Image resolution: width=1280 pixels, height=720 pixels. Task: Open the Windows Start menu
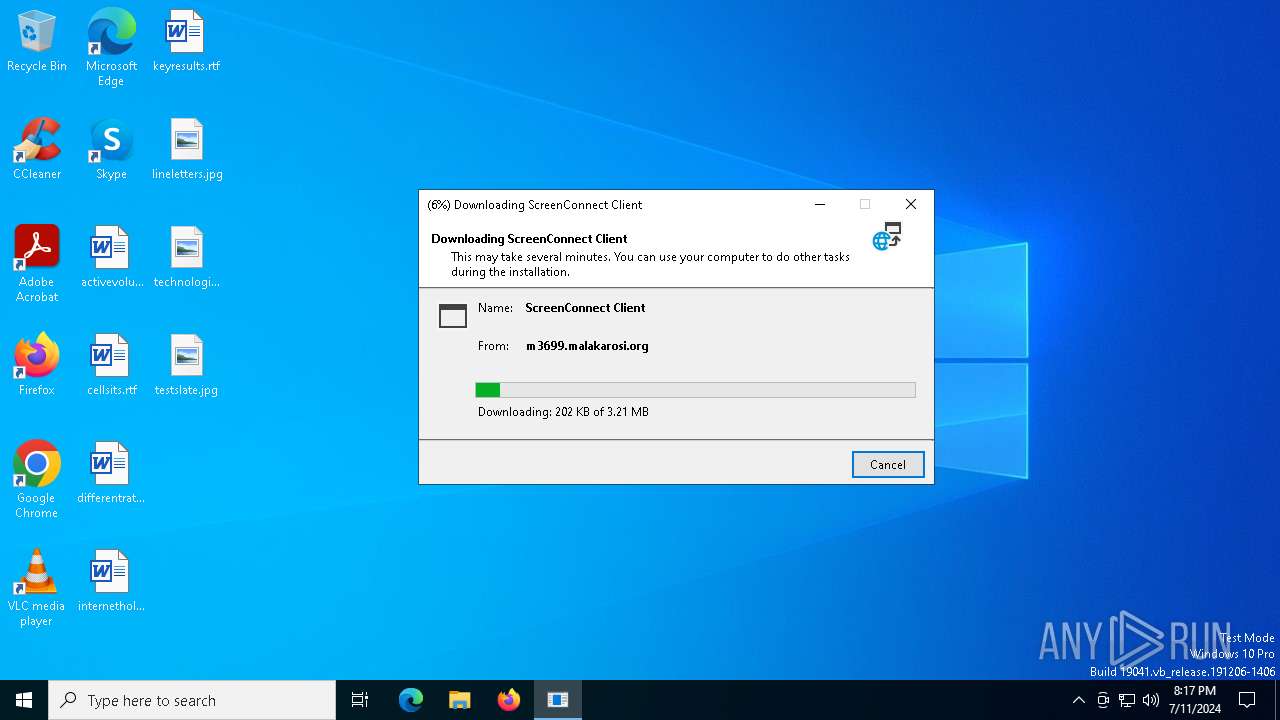24,700
